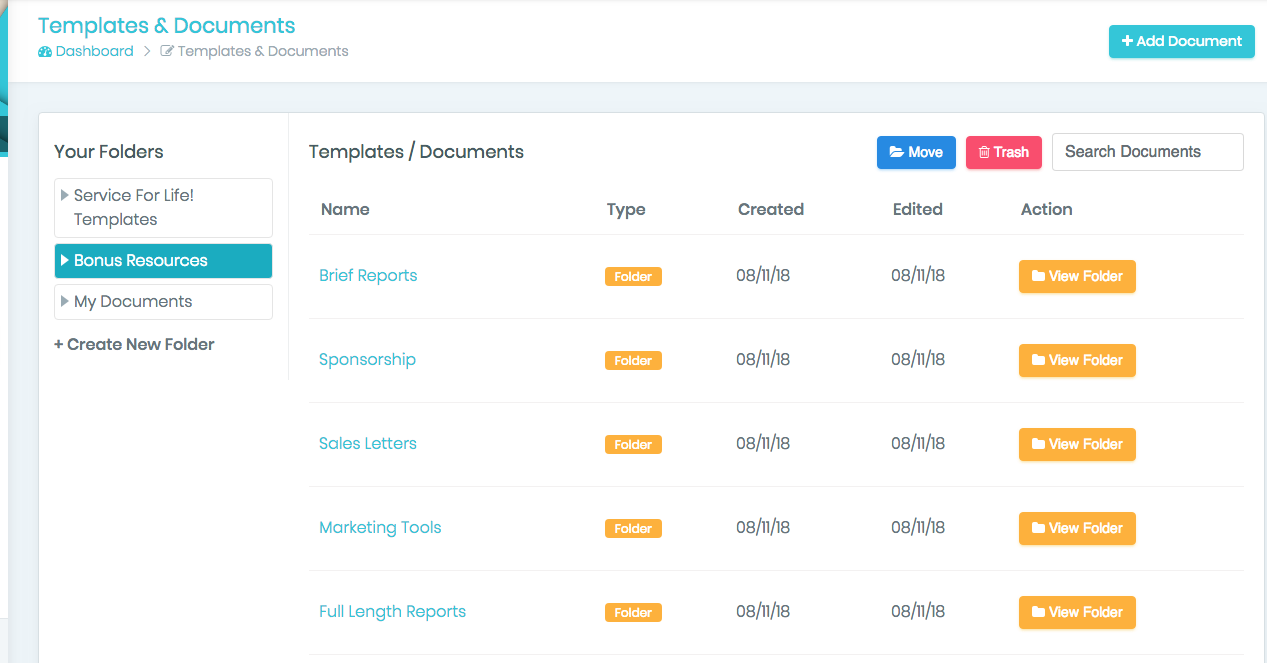1267x663 pixels.
Task: Click the trash can icon on the Trash button
Action: 984,153
